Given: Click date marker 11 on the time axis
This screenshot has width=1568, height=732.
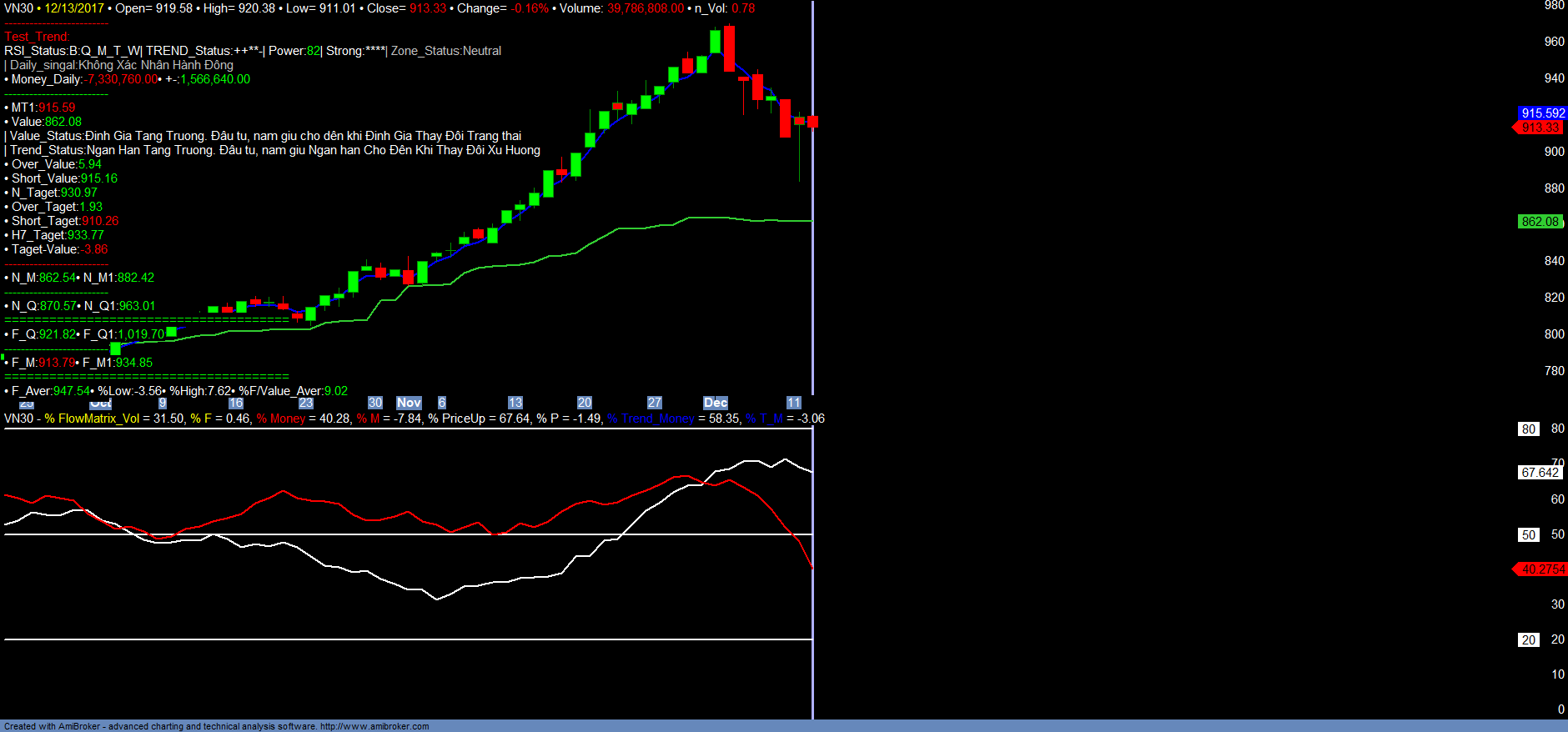Looking at the screenshot, I should 793,403.
